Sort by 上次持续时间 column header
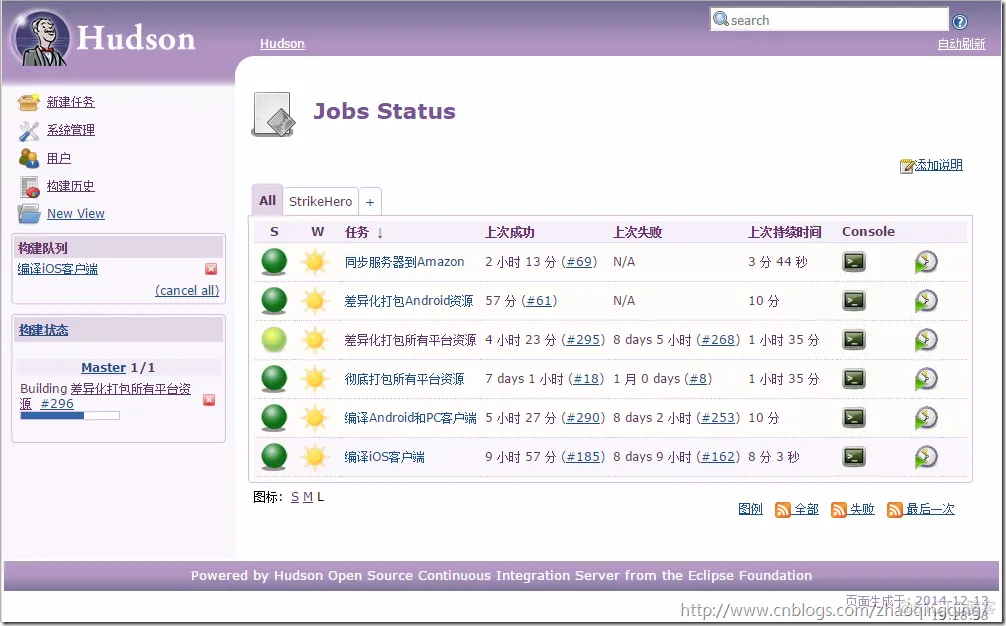Image resolution: width=1006 pixels, height=626 pixels. tap(784, 232)
